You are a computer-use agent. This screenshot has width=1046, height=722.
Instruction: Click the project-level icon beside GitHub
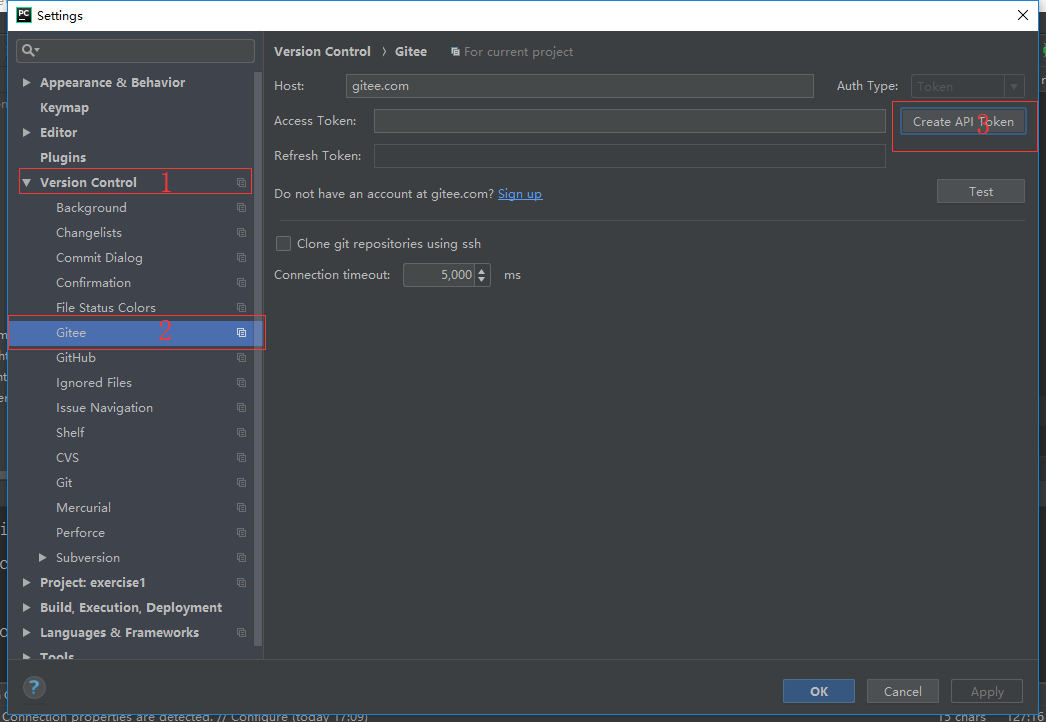[x=241, y=358]
